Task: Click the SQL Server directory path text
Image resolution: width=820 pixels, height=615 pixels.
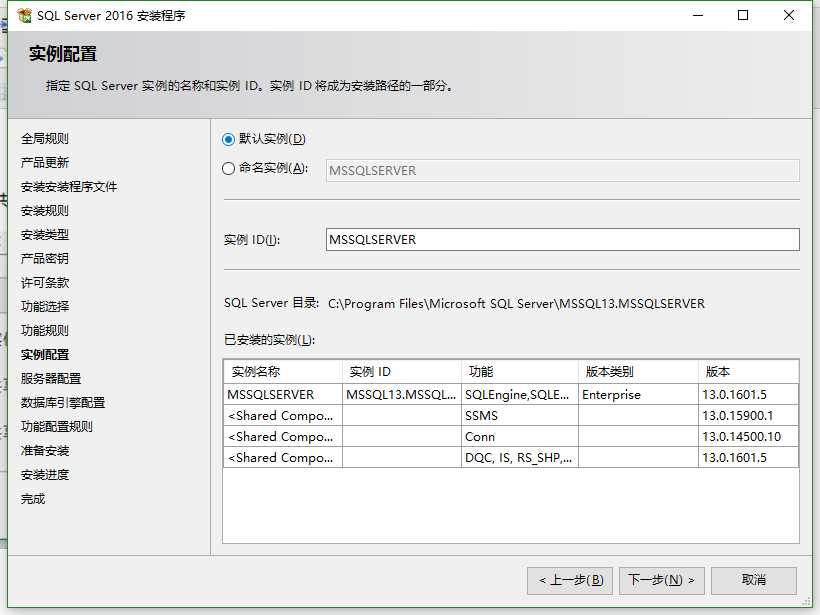Action: tap(516, 304)
